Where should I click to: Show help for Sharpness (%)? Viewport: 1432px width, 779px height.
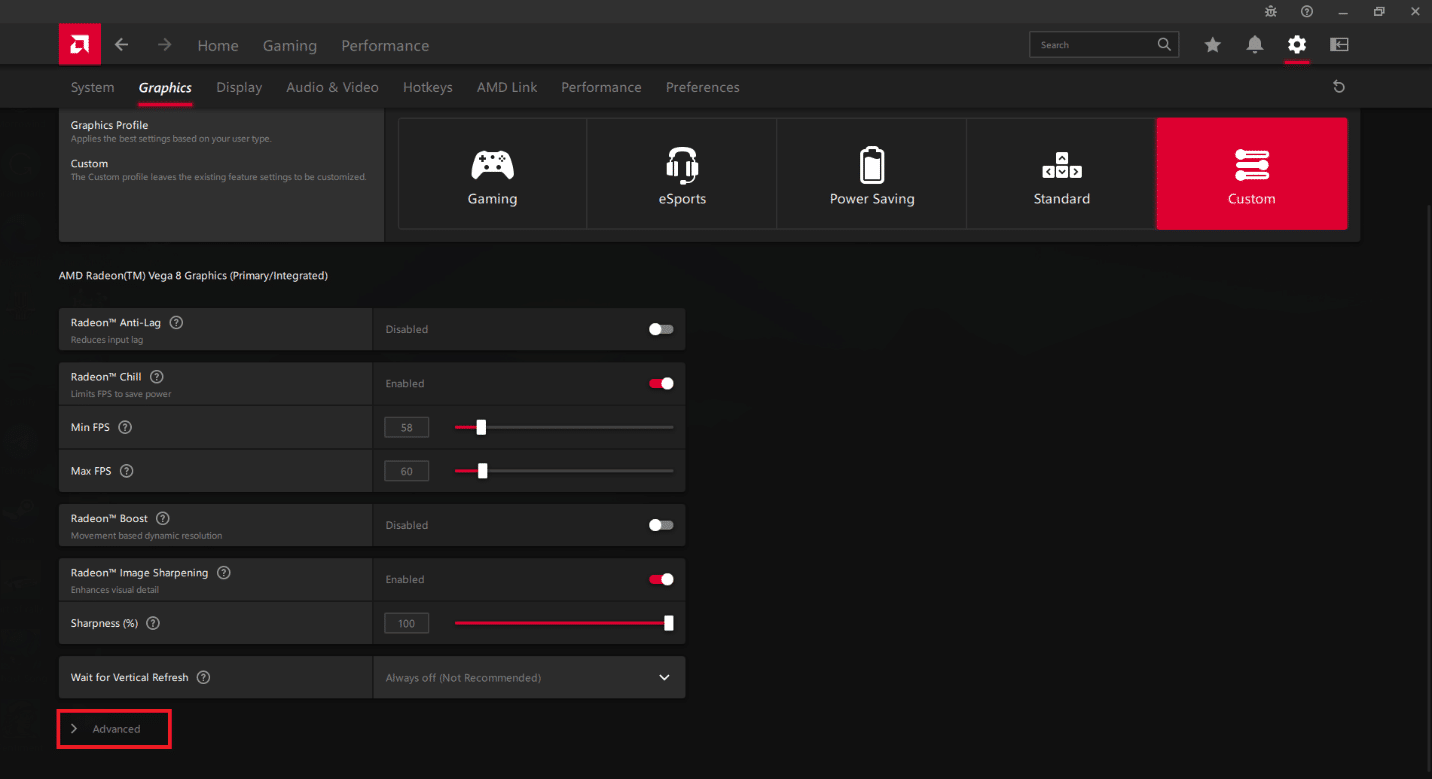click(153, 623)
